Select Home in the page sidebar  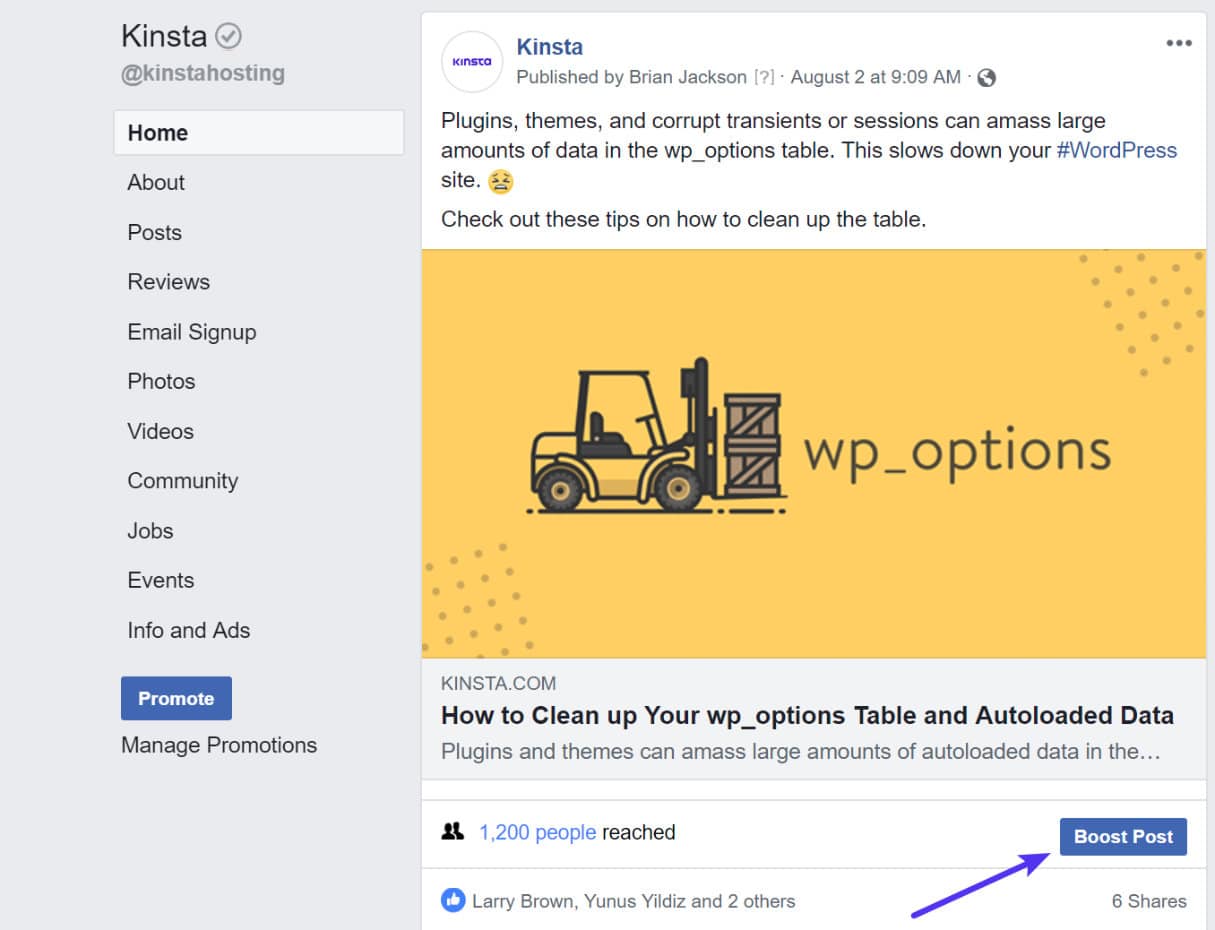(x=157, y=132)
